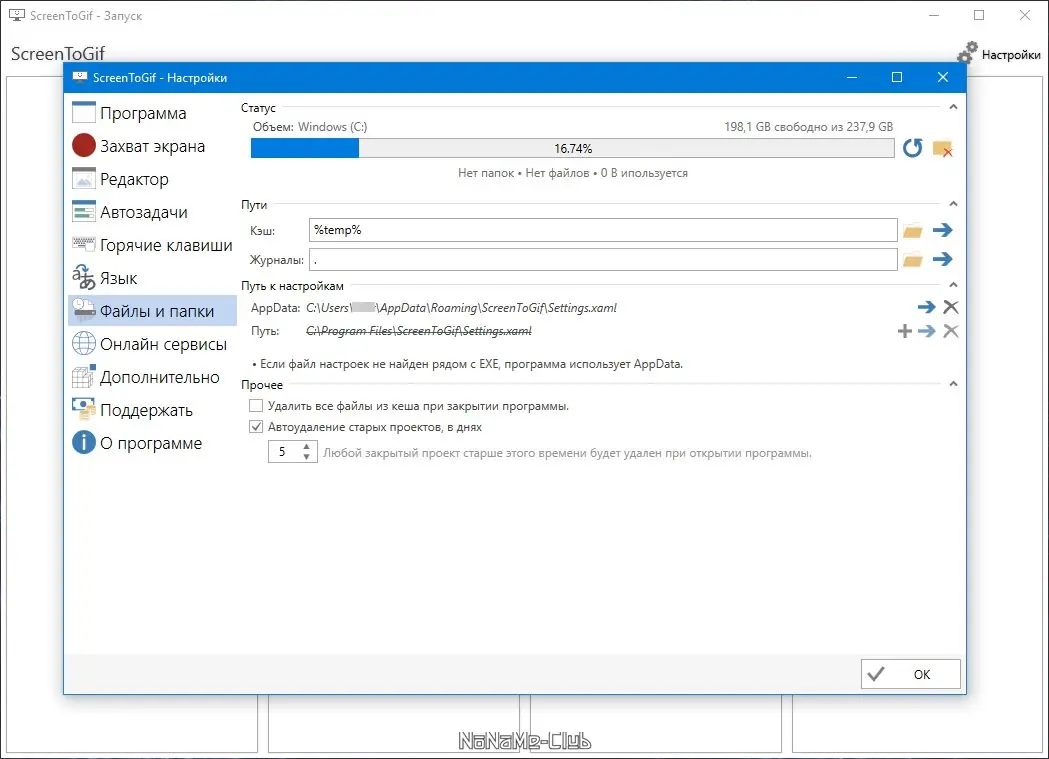Click the AppData Settings.xaml path text
1049x759 pixels.
[x=461, y=308]
